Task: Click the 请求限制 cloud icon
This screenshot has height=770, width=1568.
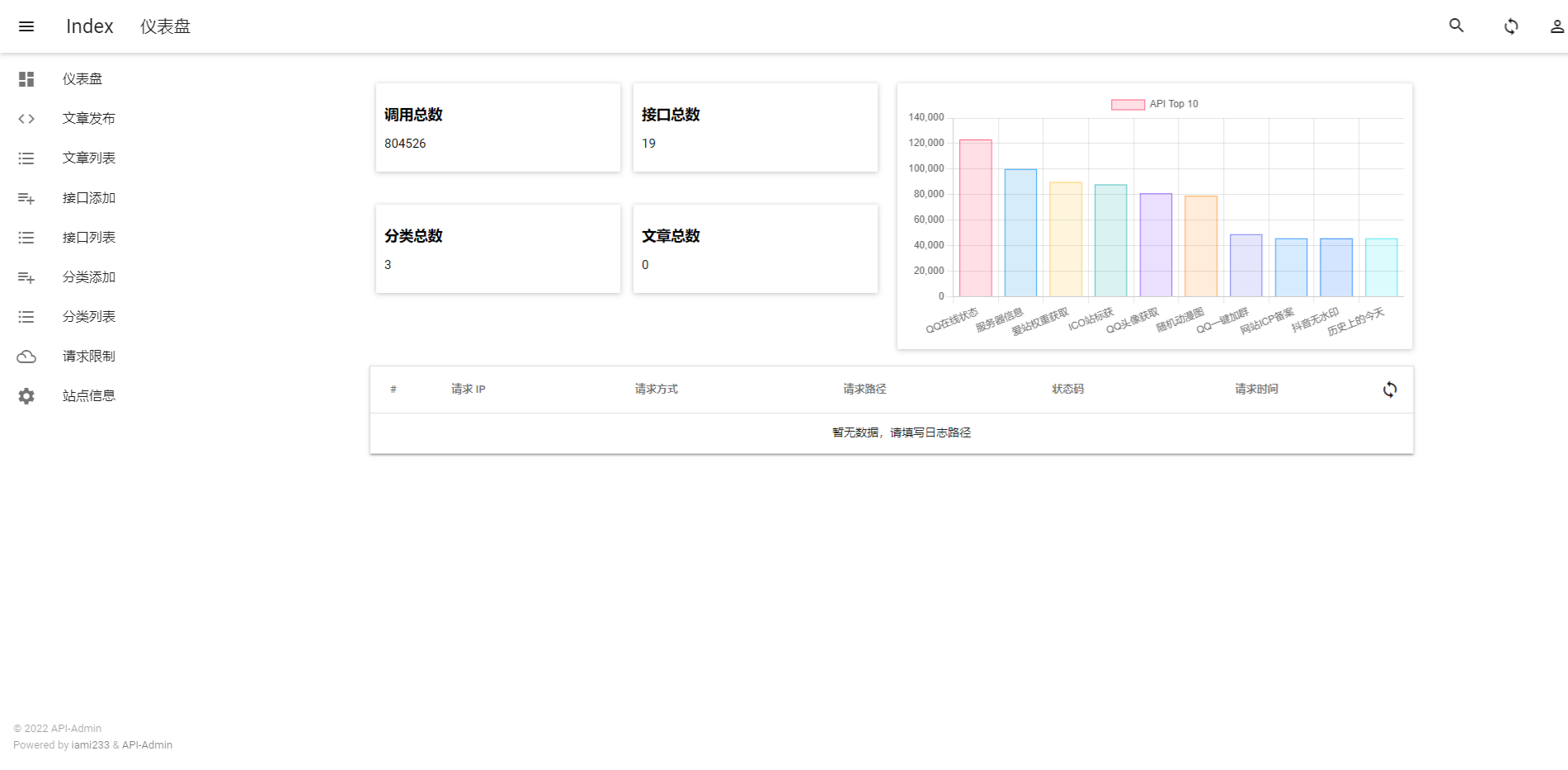Action: (x=26, y=356)
